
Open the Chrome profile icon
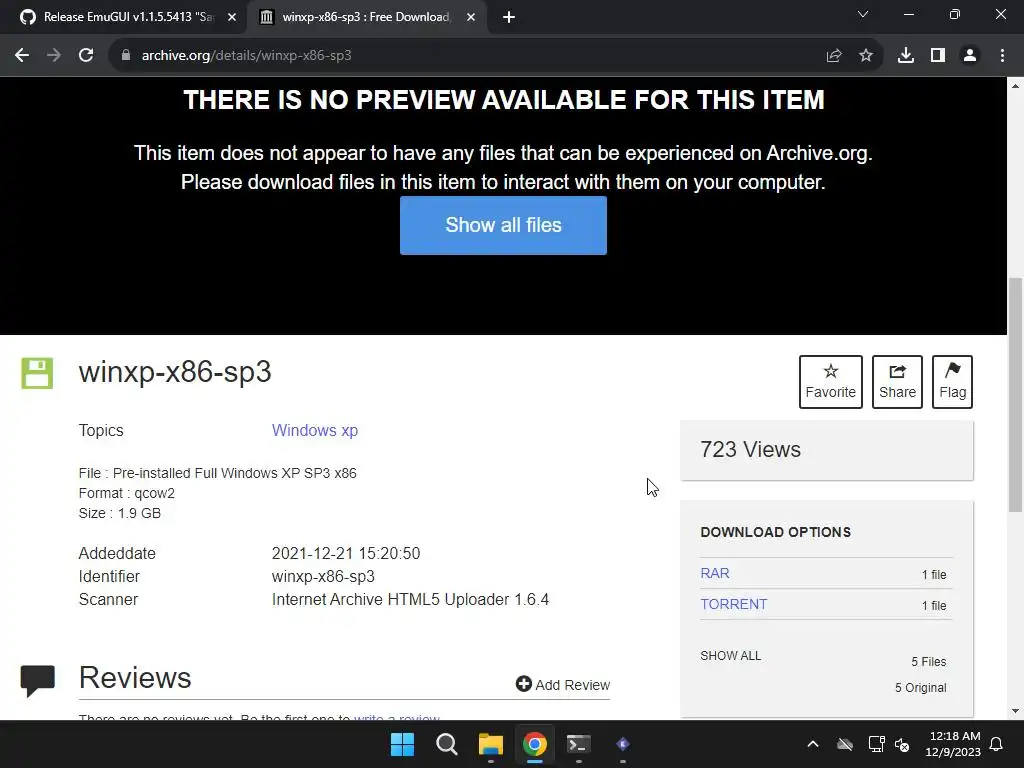[x=970, y=56]
